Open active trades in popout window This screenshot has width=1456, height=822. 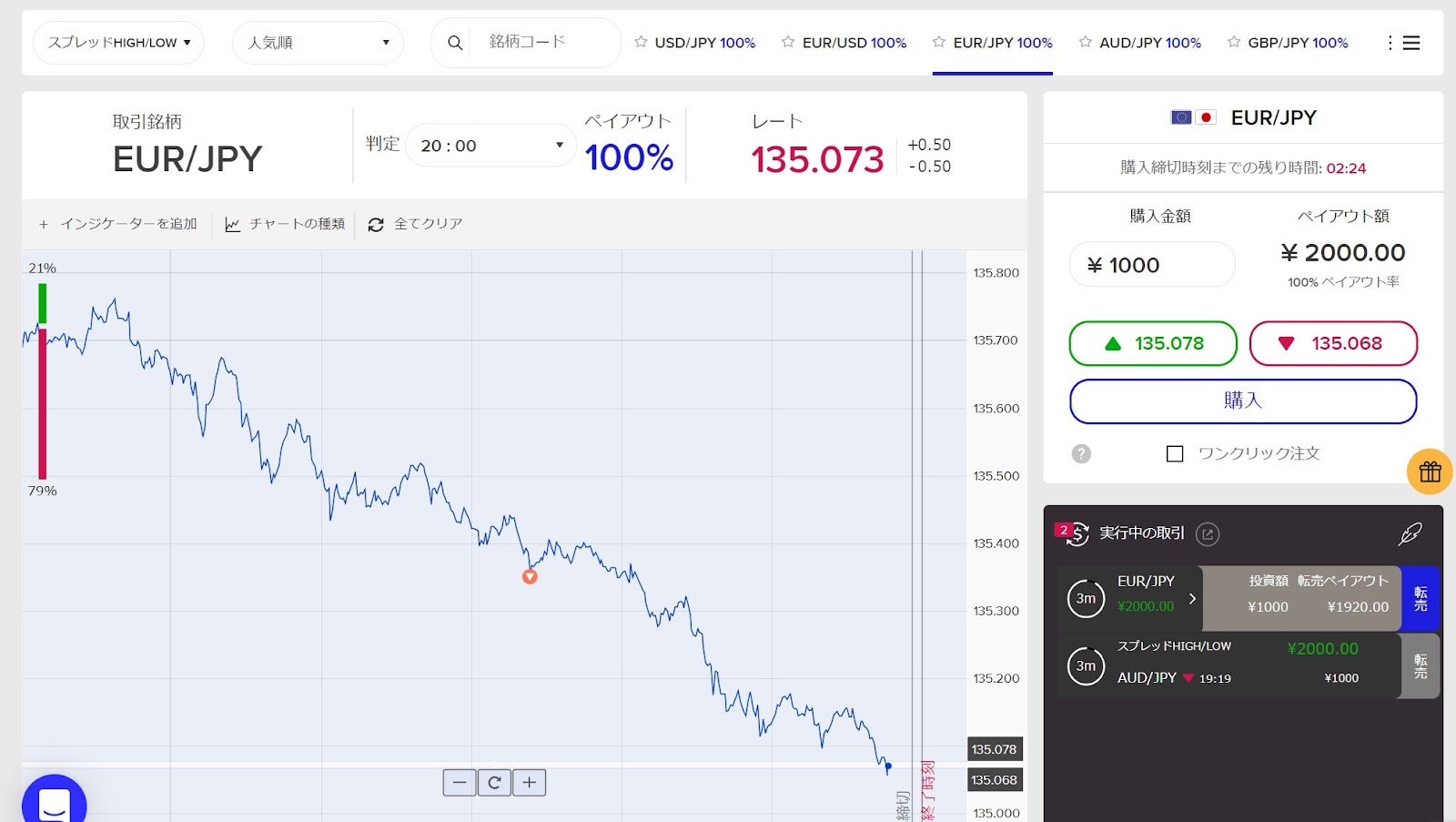[1208, 534]
